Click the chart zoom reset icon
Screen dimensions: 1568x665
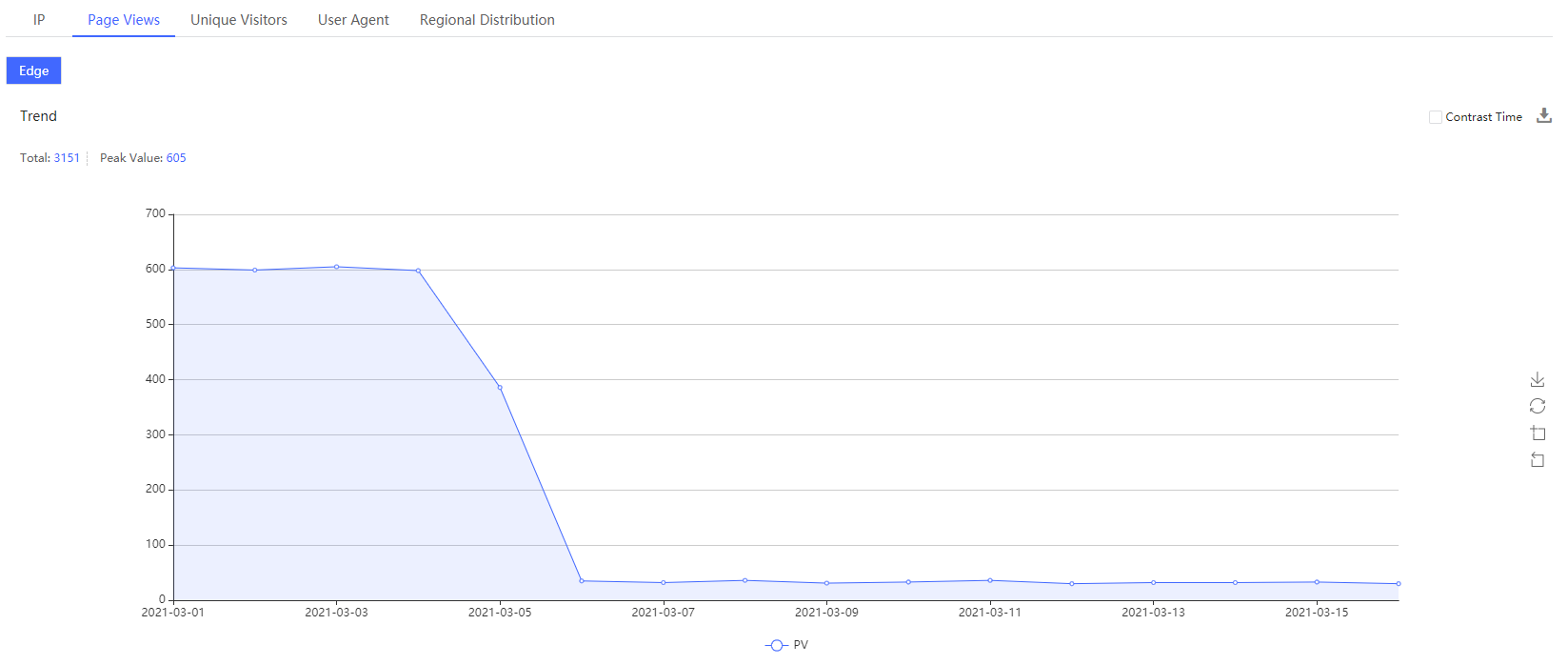(1538, 460)
